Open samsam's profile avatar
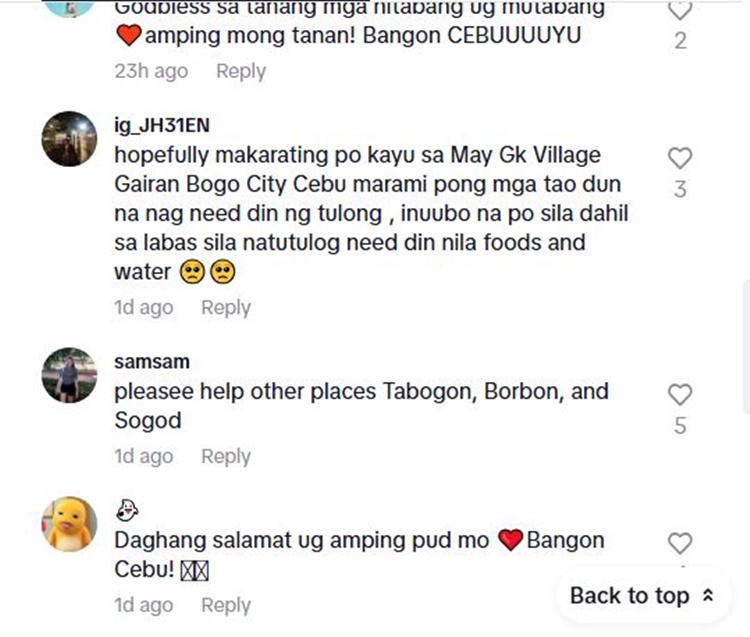Viewport: 750px width, 637px height. (x=69, y=375)
